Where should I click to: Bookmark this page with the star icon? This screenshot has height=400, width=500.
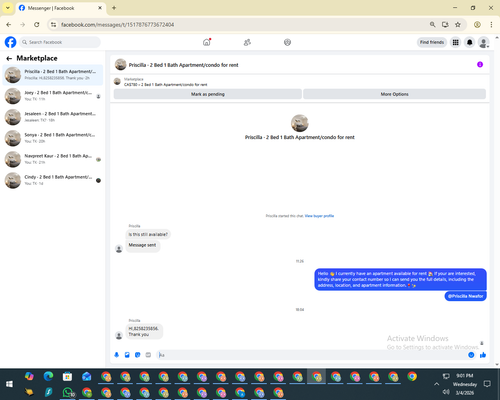[458, 25]
